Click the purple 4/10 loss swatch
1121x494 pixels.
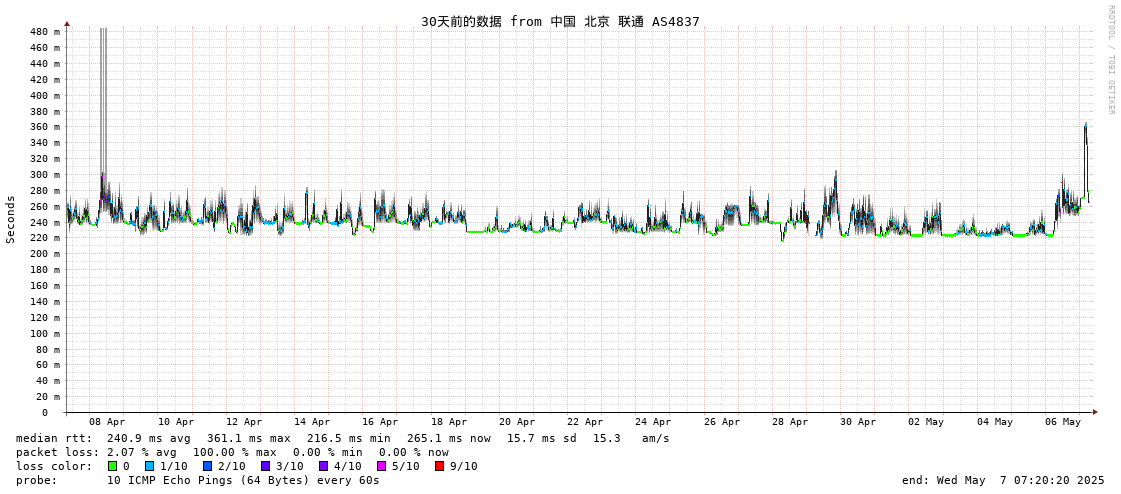323,466
